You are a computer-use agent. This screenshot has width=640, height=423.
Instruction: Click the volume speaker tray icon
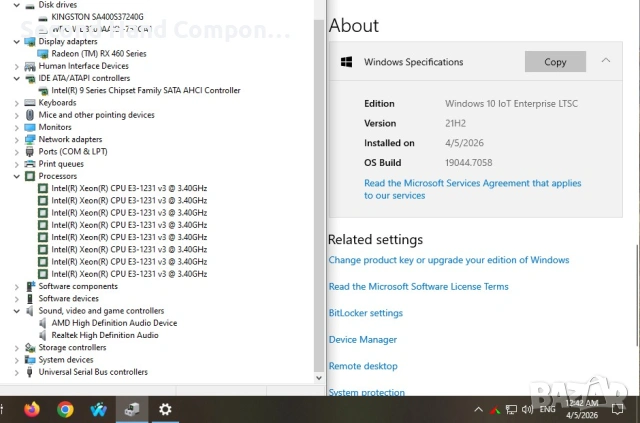click(526, 409)
